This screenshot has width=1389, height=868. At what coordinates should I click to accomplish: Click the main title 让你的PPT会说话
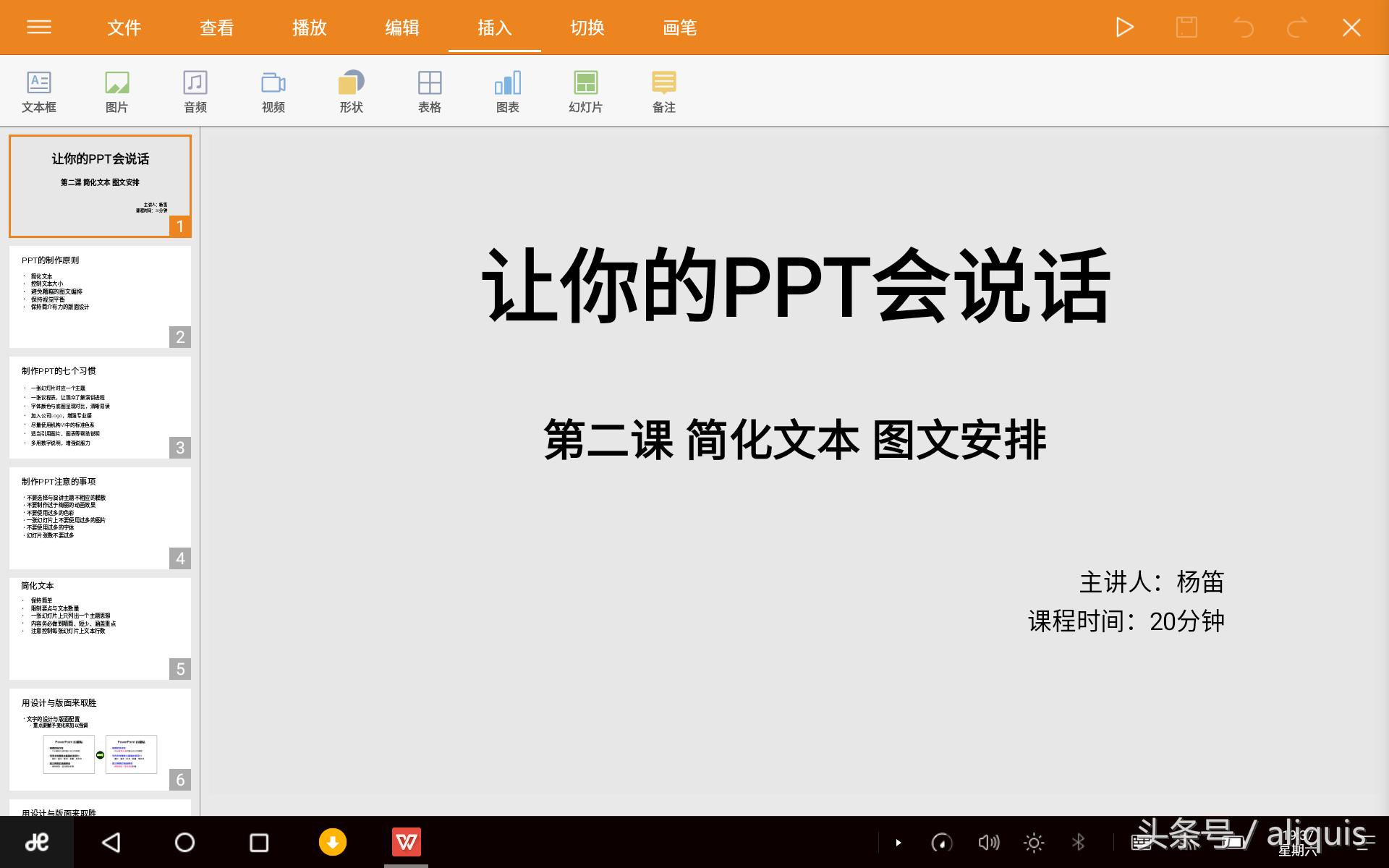tap(795, 287)
